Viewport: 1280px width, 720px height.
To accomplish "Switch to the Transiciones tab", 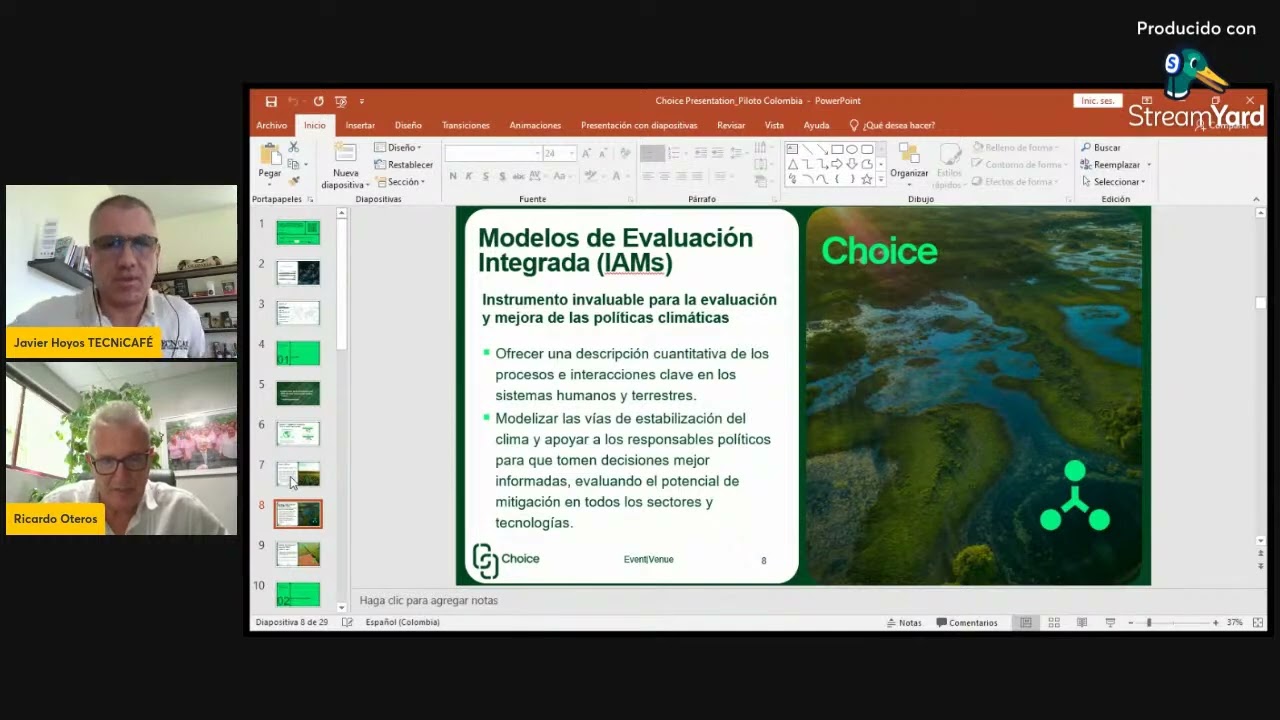I will (466, 126).
